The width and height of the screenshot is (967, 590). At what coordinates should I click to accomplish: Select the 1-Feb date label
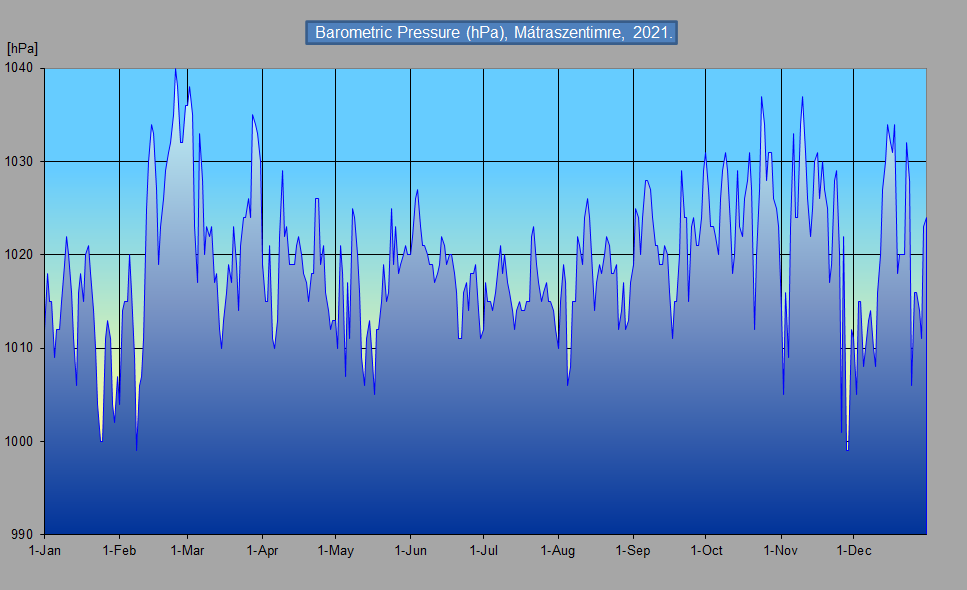click(x=119, y=550)
